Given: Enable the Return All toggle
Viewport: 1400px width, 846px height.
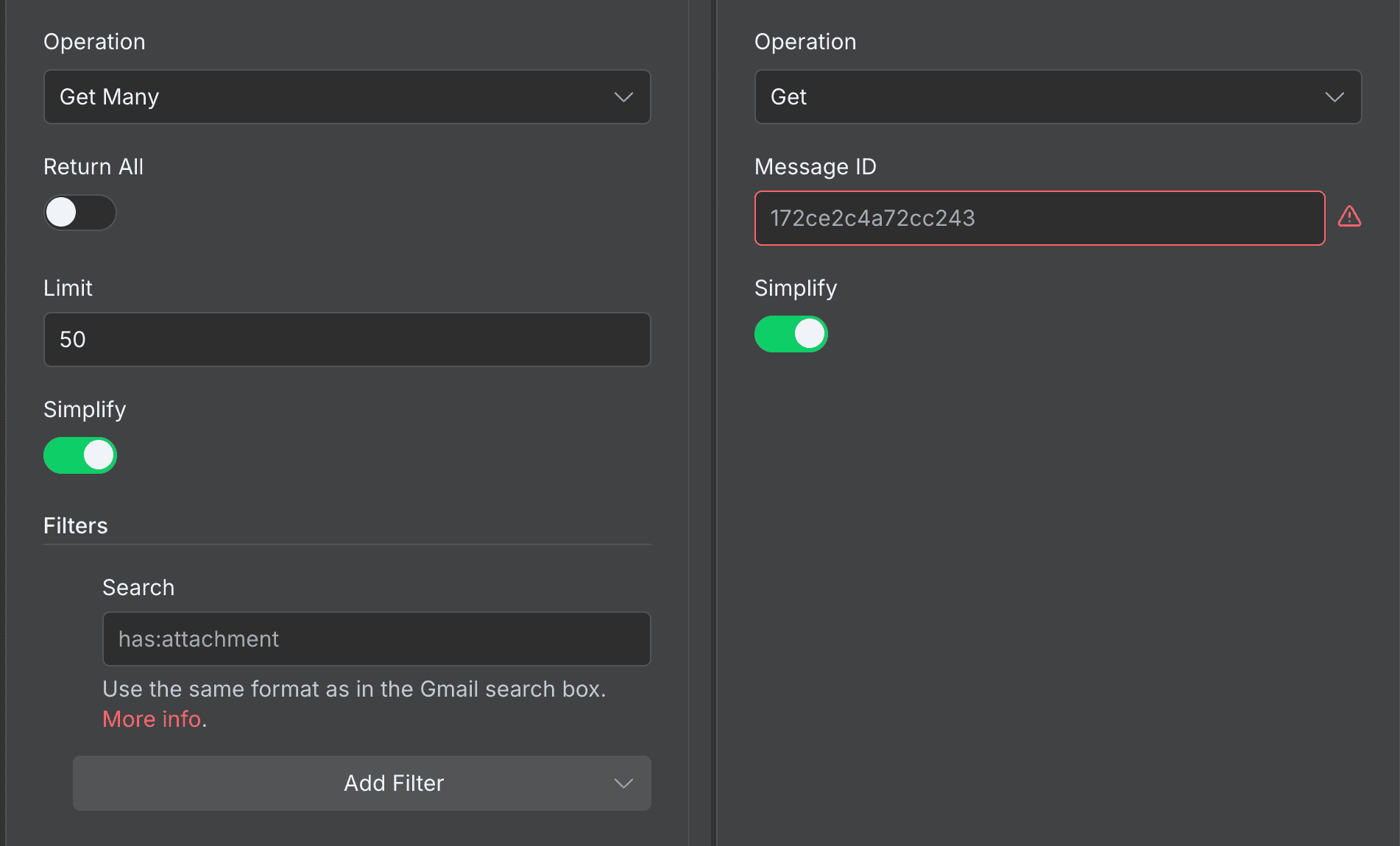Looking at the screenshot, I should click(x=79, y=213).
